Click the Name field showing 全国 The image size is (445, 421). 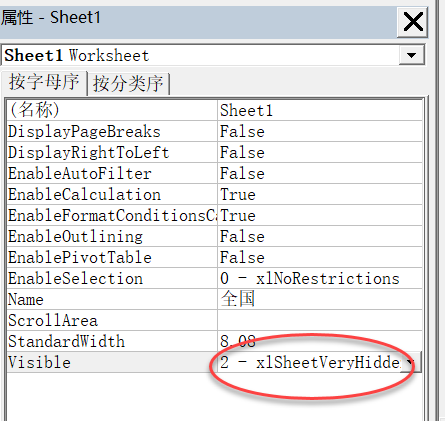320,299
